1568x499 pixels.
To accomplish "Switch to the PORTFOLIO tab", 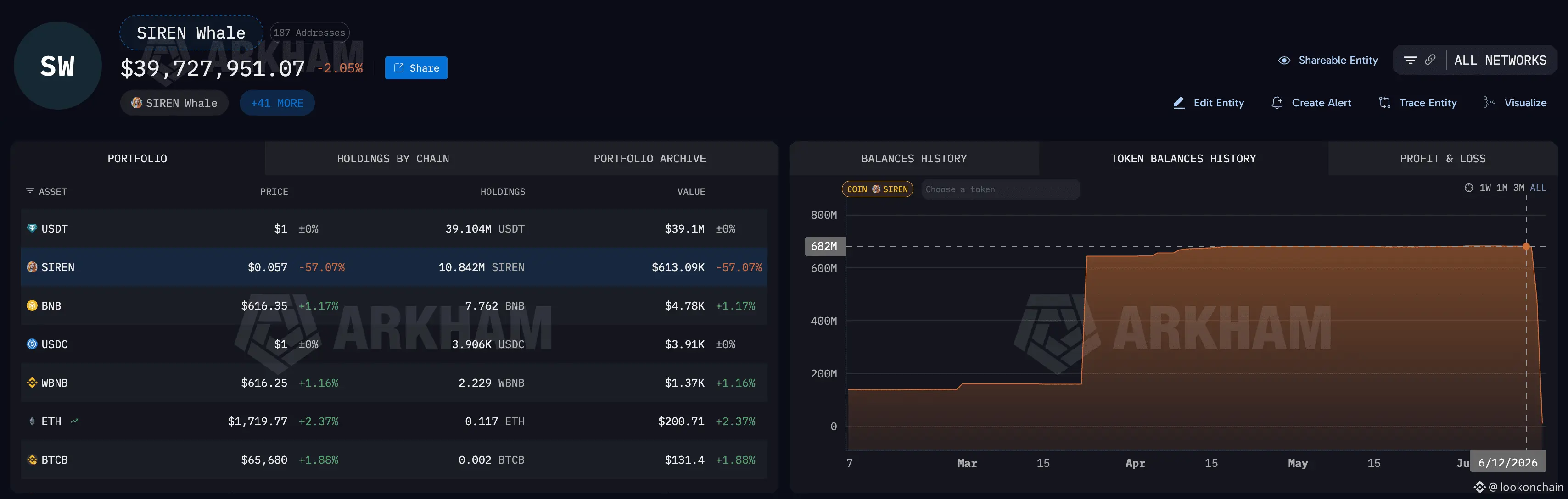I will click(137, 159).
